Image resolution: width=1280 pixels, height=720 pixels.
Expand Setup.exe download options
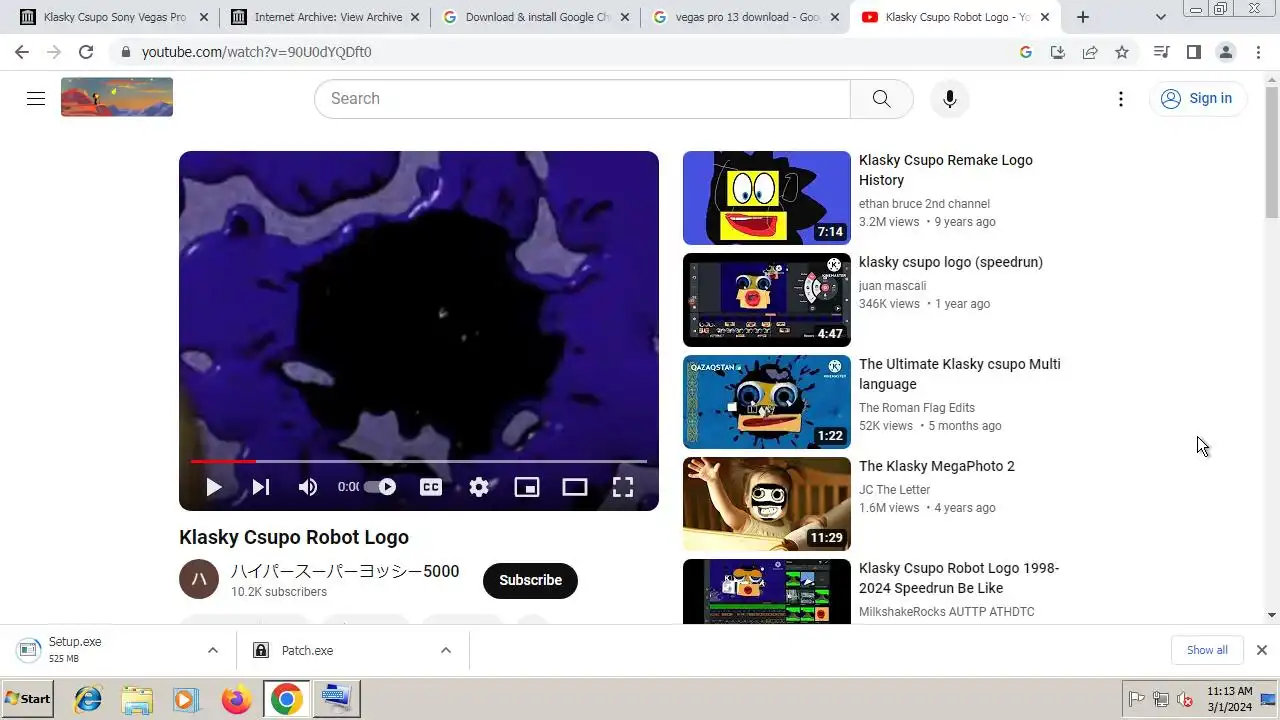(213, 650)
